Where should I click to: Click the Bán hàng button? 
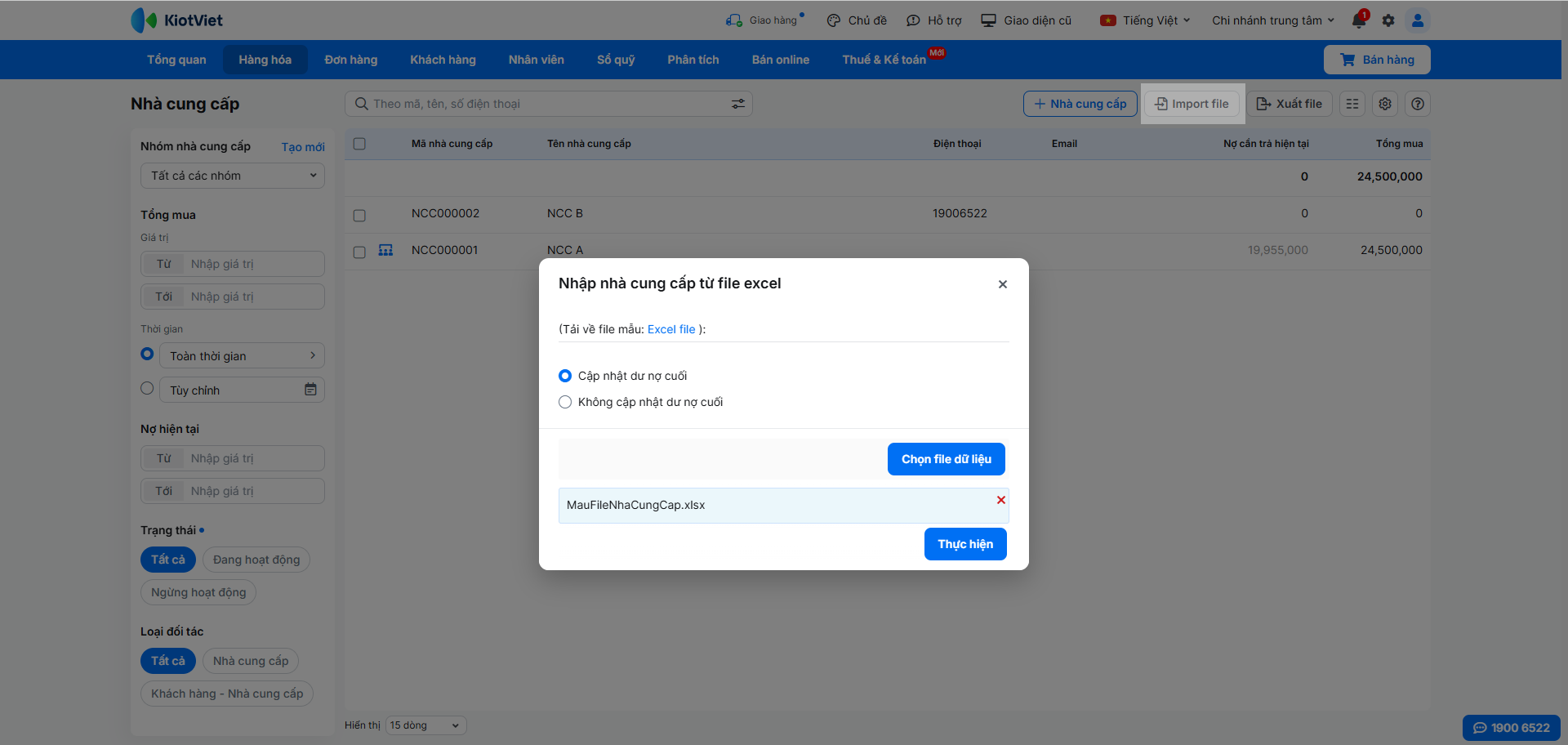point(1377,60)
